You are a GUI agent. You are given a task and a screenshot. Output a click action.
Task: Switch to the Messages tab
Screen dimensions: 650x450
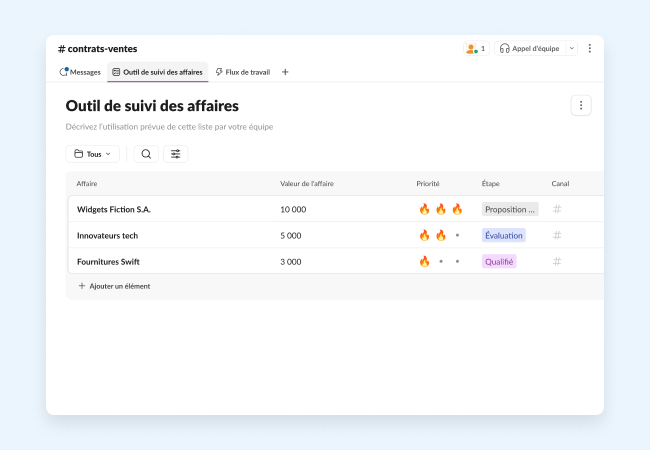click(80, 72)
